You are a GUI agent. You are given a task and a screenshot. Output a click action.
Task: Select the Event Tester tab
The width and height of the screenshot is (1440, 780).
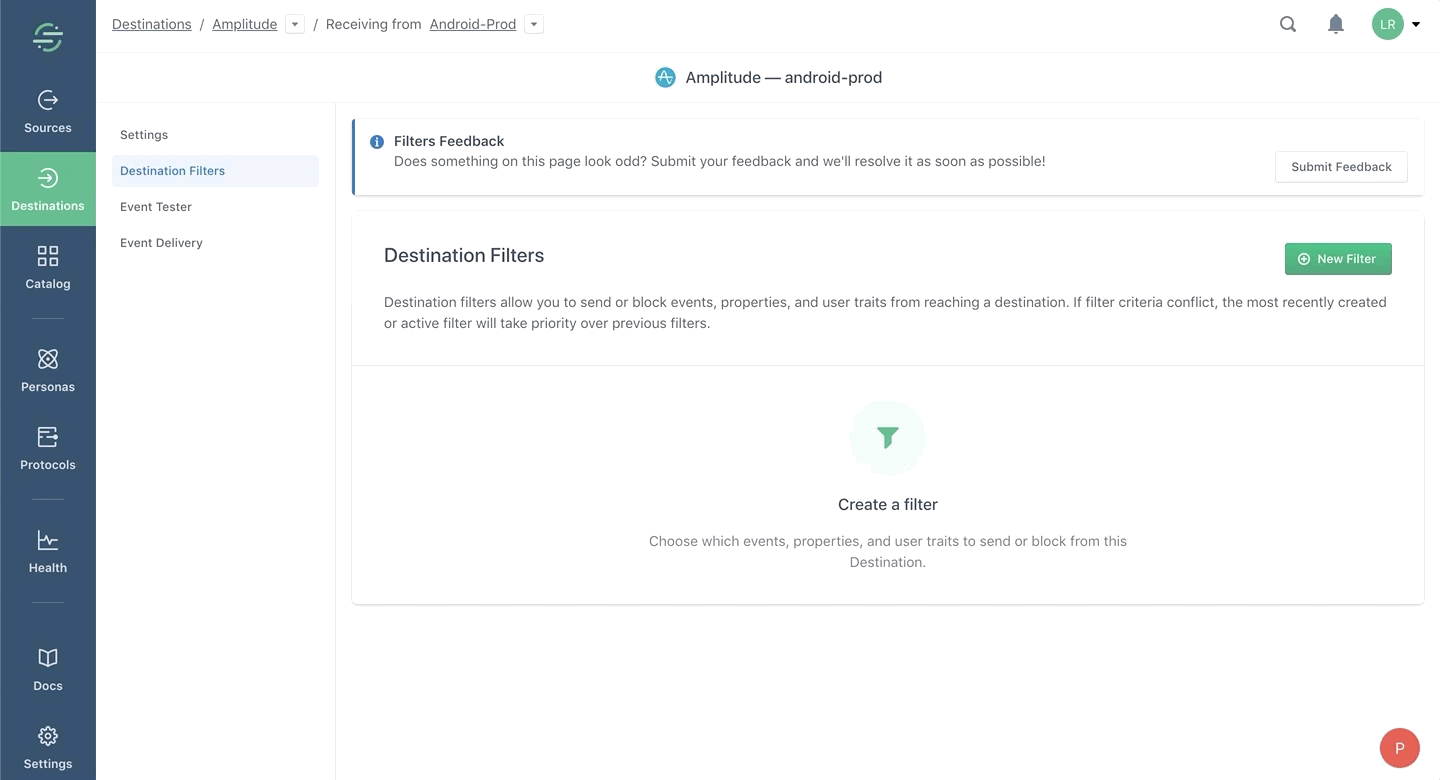pos(215,207)
